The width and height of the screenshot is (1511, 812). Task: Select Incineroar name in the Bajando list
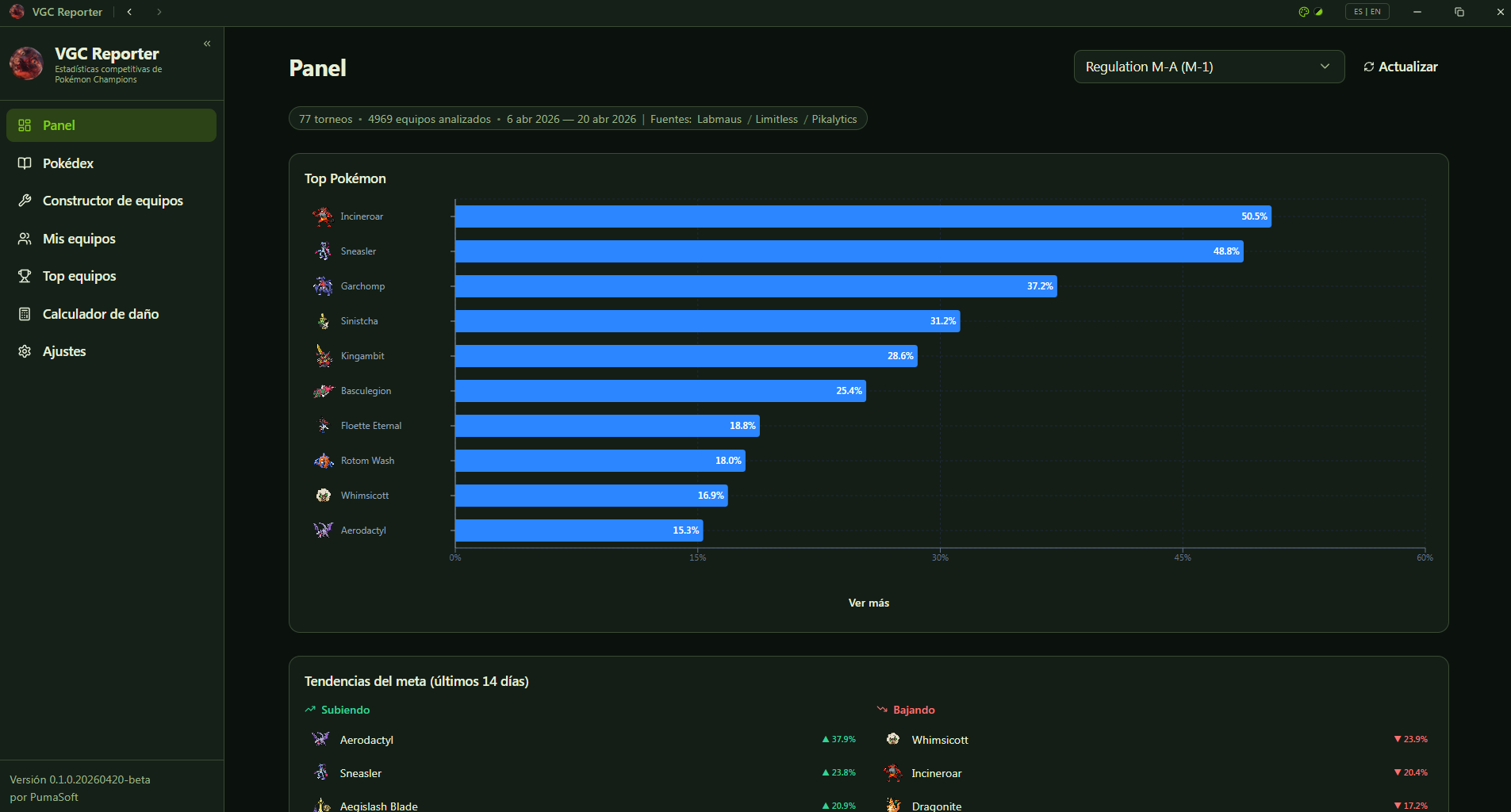pos(937,773)
